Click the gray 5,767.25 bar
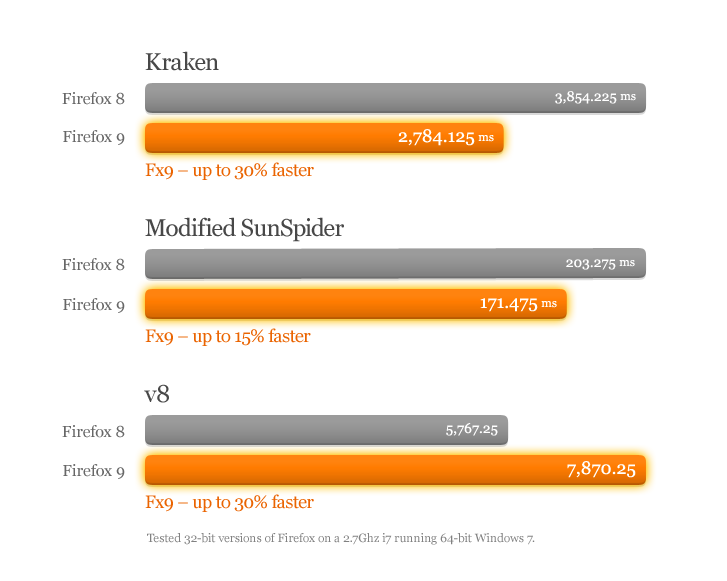 (x=326, y=430)
